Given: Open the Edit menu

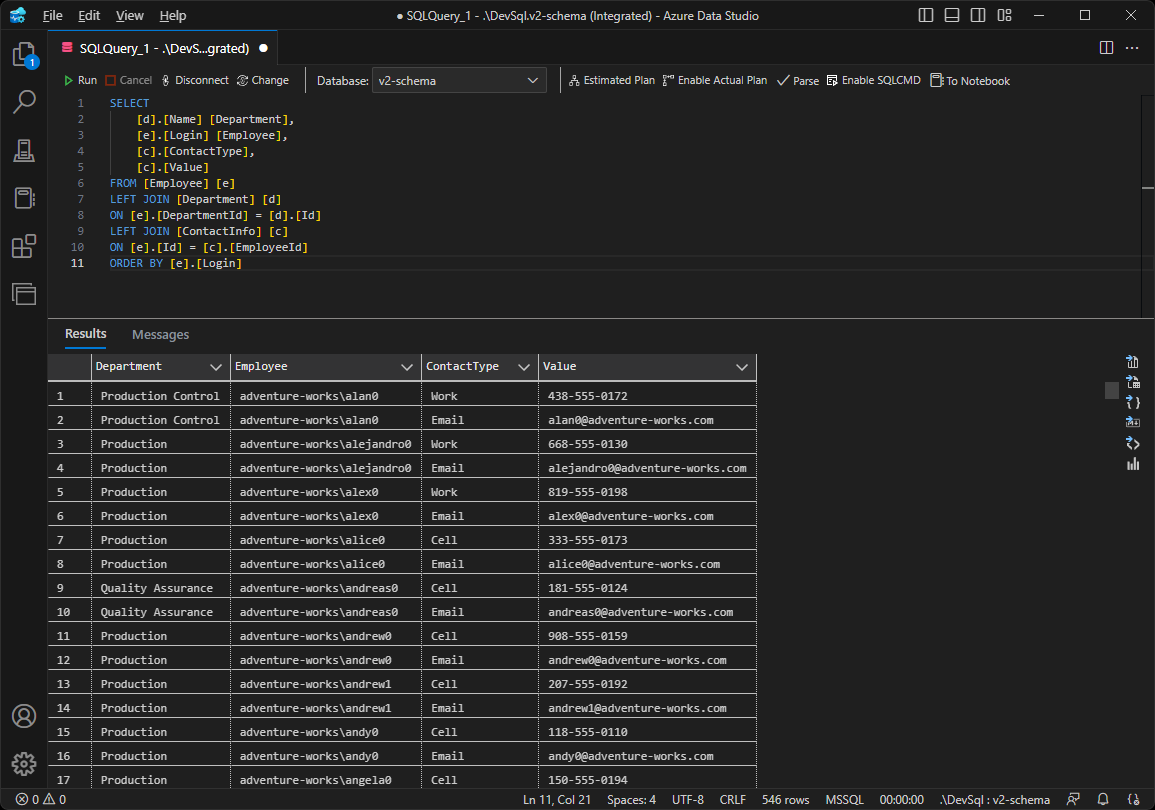Looking at the screenshot, I should (89, 15).
